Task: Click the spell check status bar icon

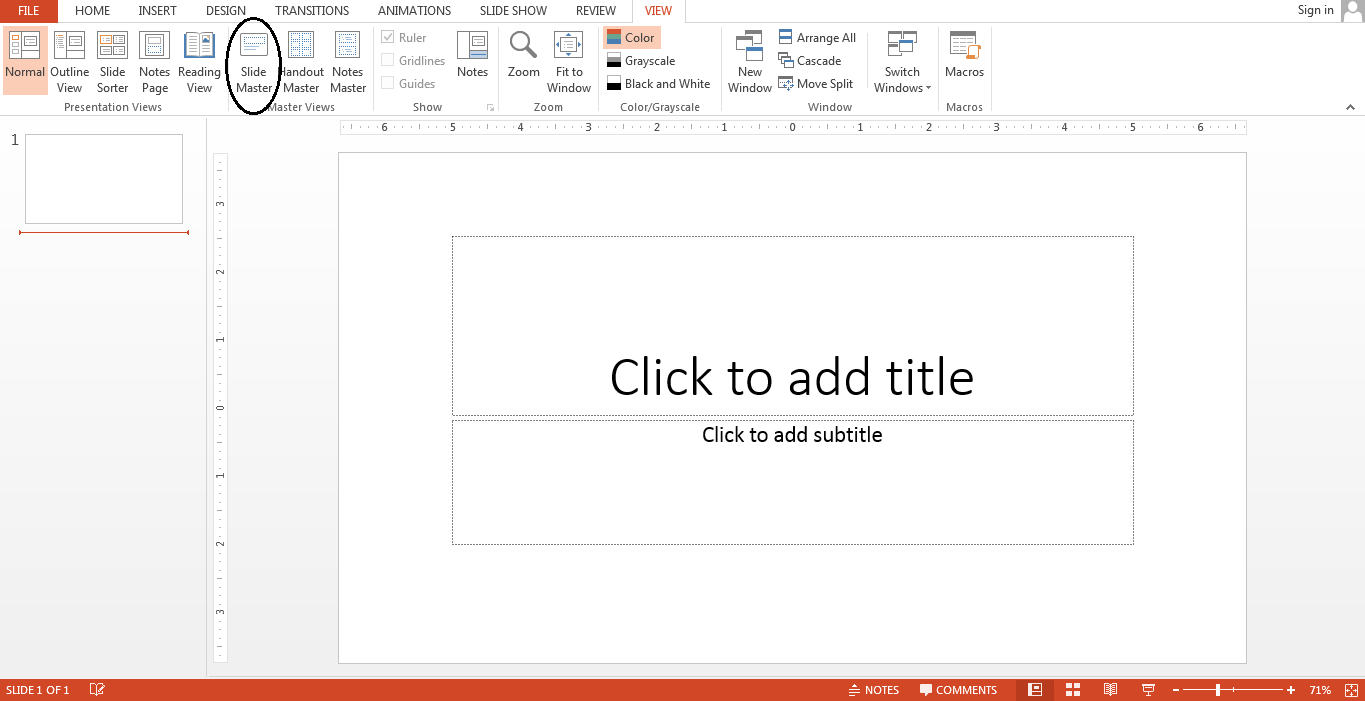Action: [97, 690]
